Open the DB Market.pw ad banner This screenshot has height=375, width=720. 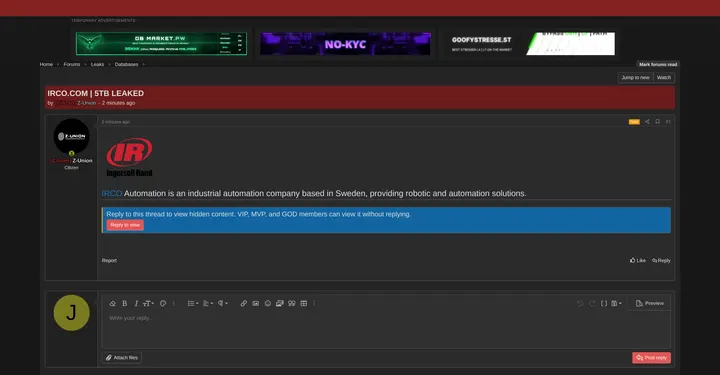coord(161,44)
